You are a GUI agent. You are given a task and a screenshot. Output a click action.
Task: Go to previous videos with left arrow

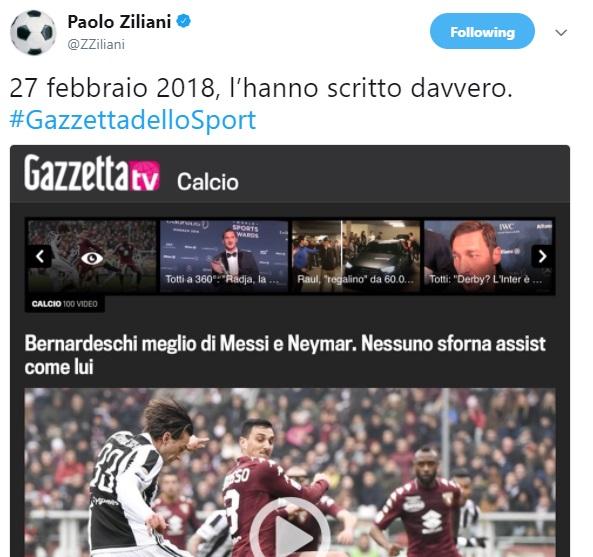(40, 256)
